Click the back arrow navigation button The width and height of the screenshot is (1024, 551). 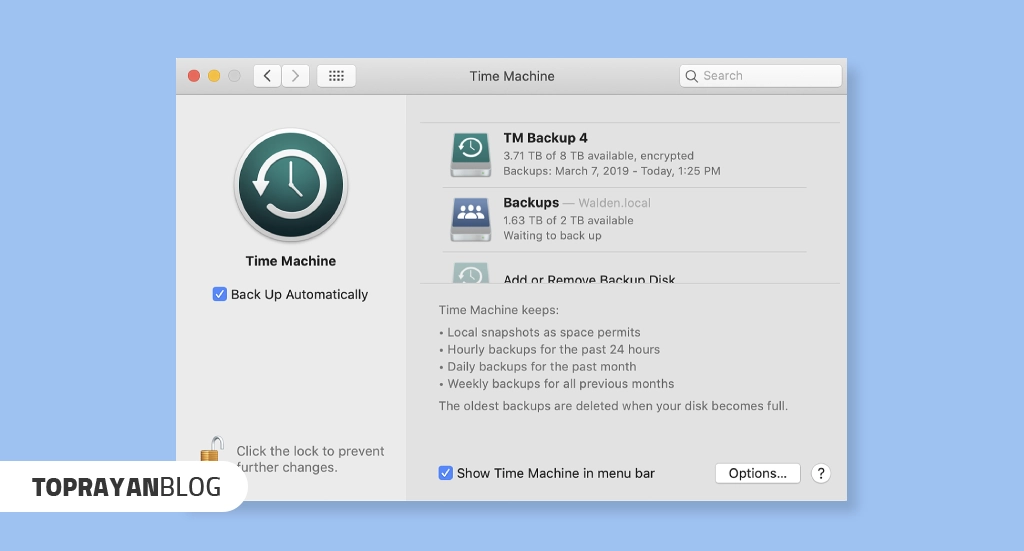(x=267, y=76)
